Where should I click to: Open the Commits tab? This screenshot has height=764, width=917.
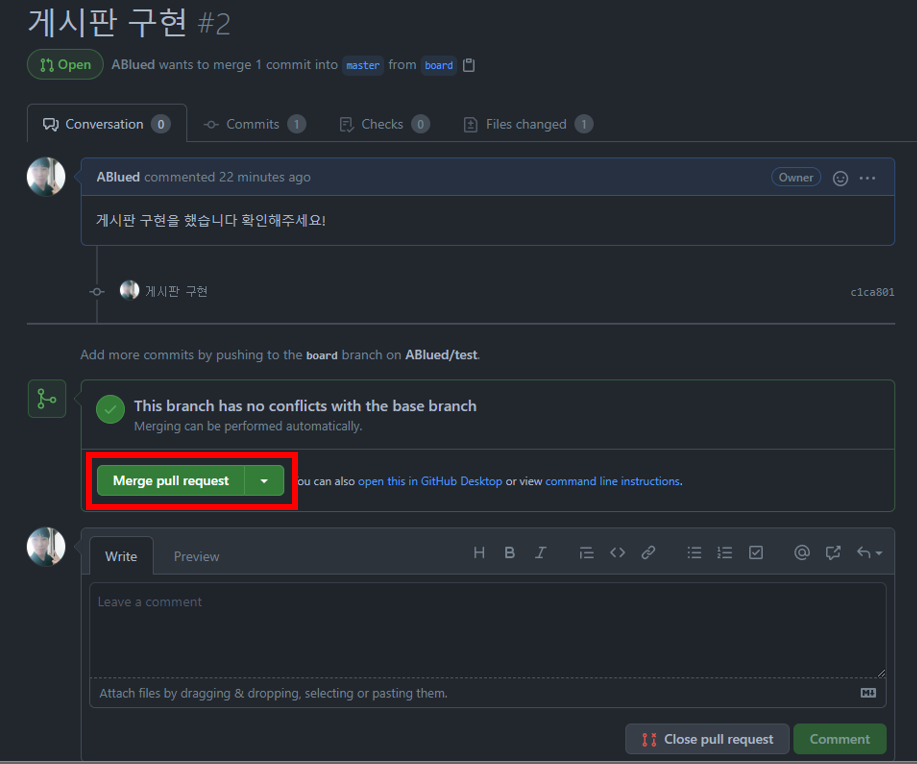(x=254, y=124)
